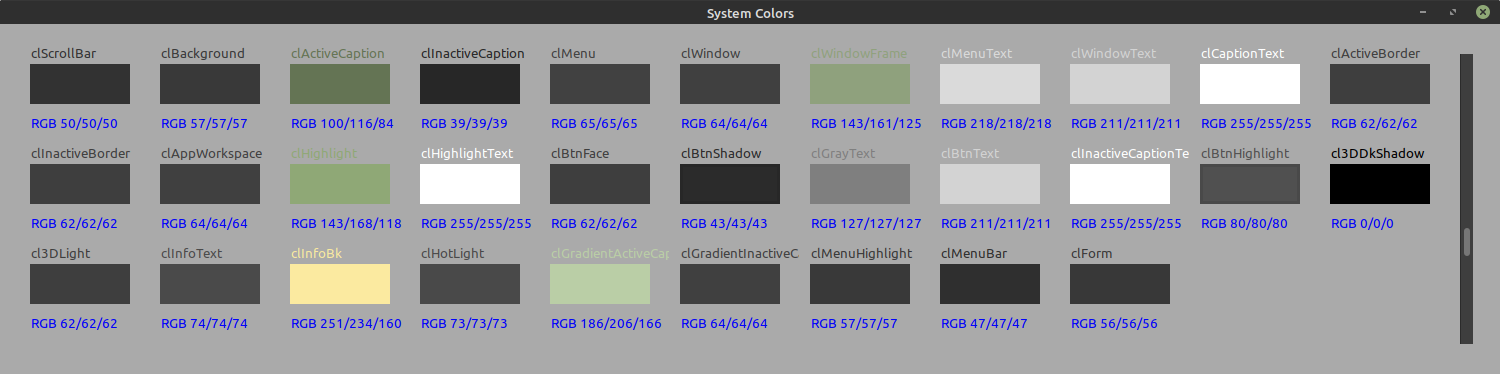Image resolution: width=1500 pixels, height=374 pixels.
Task: Minimize the System Colors window
Action: point(1423,13)
